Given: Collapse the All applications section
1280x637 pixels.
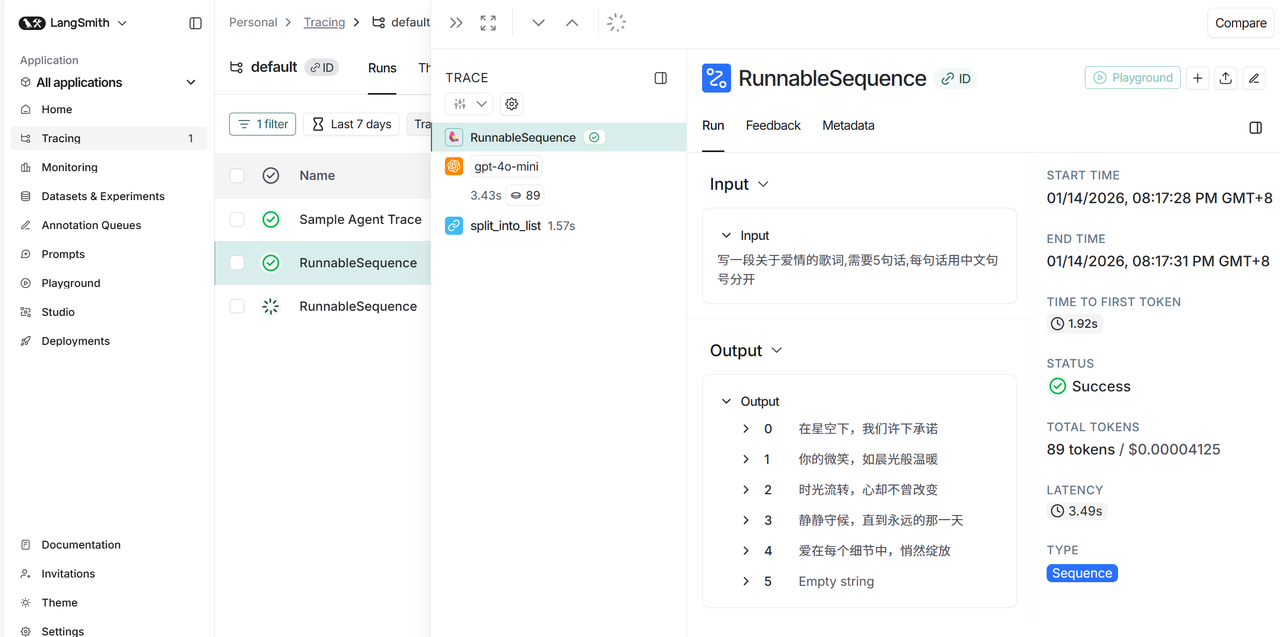Looking at the screenshot, I should (x=191, y=83).
